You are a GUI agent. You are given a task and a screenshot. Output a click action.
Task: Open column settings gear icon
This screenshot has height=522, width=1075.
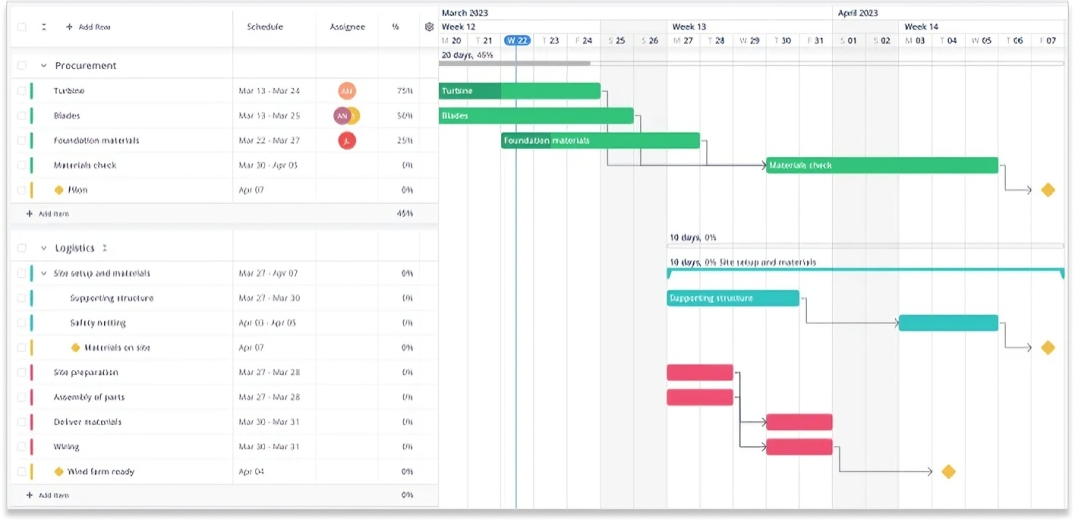429,27
